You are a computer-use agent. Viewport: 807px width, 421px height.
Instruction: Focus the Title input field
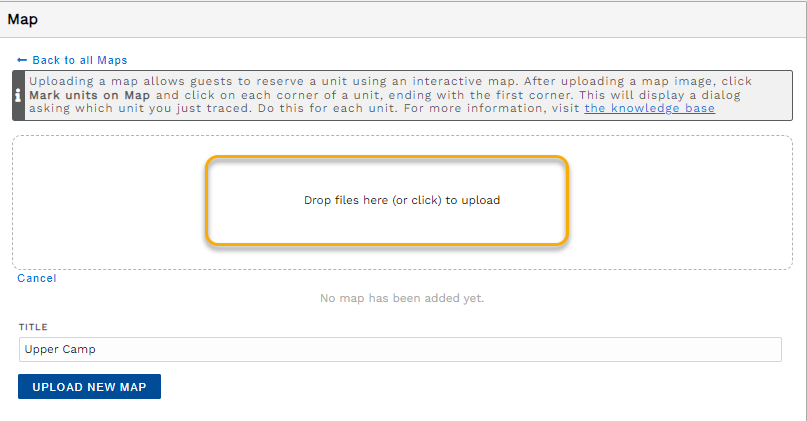(399, 349)
